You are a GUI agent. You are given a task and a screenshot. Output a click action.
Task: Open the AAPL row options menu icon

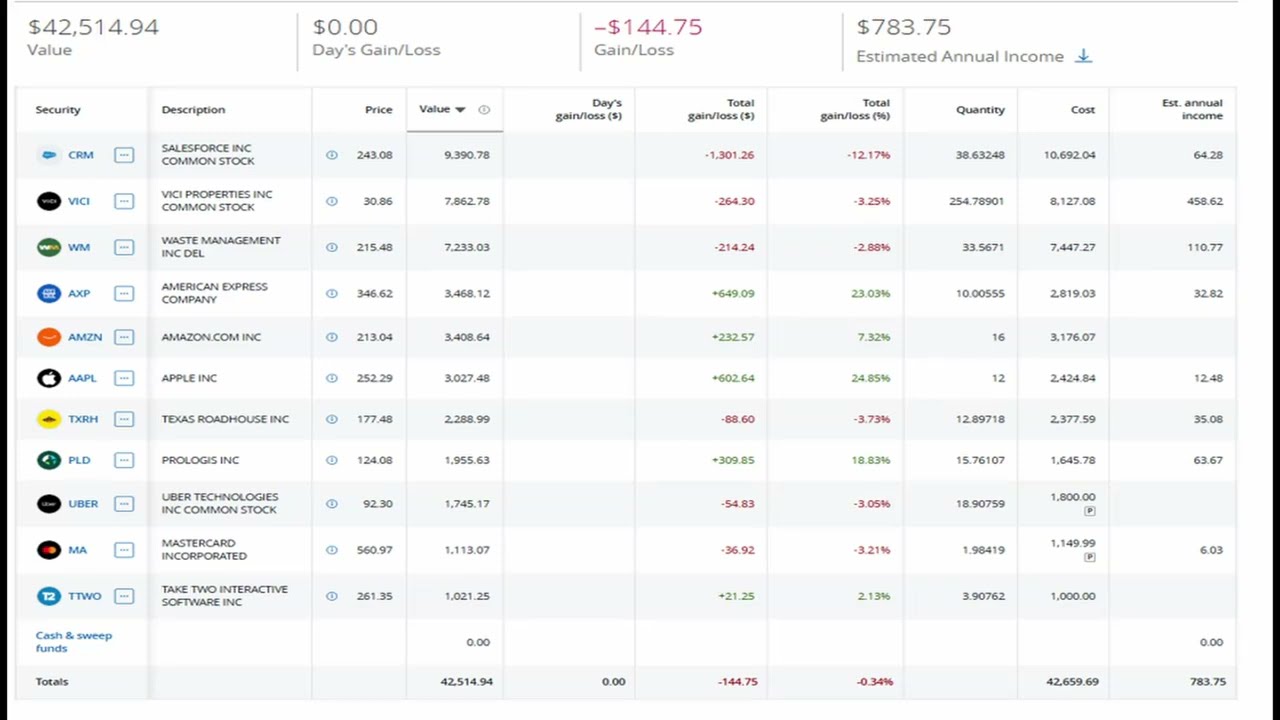(x=124, y=378)
